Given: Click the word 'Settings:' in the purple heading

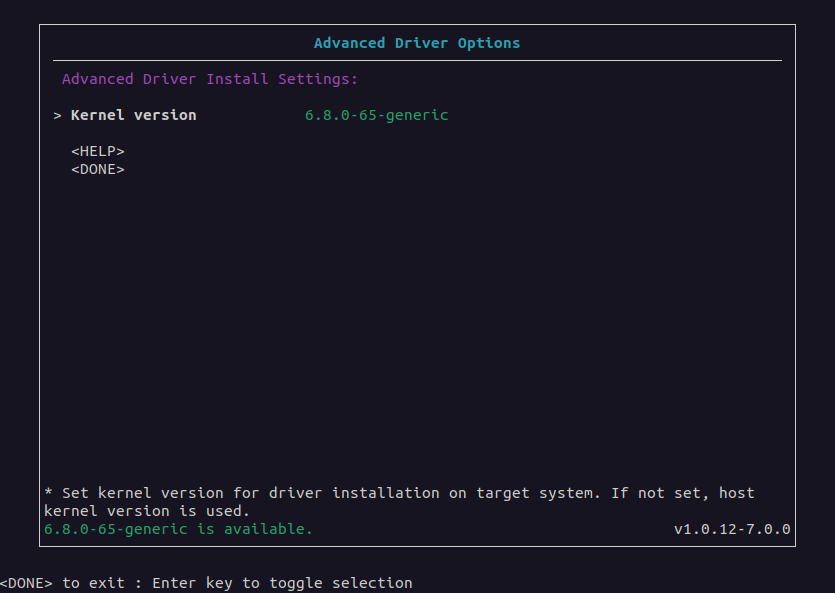Looking at the screenshot, I should point(318,79).
